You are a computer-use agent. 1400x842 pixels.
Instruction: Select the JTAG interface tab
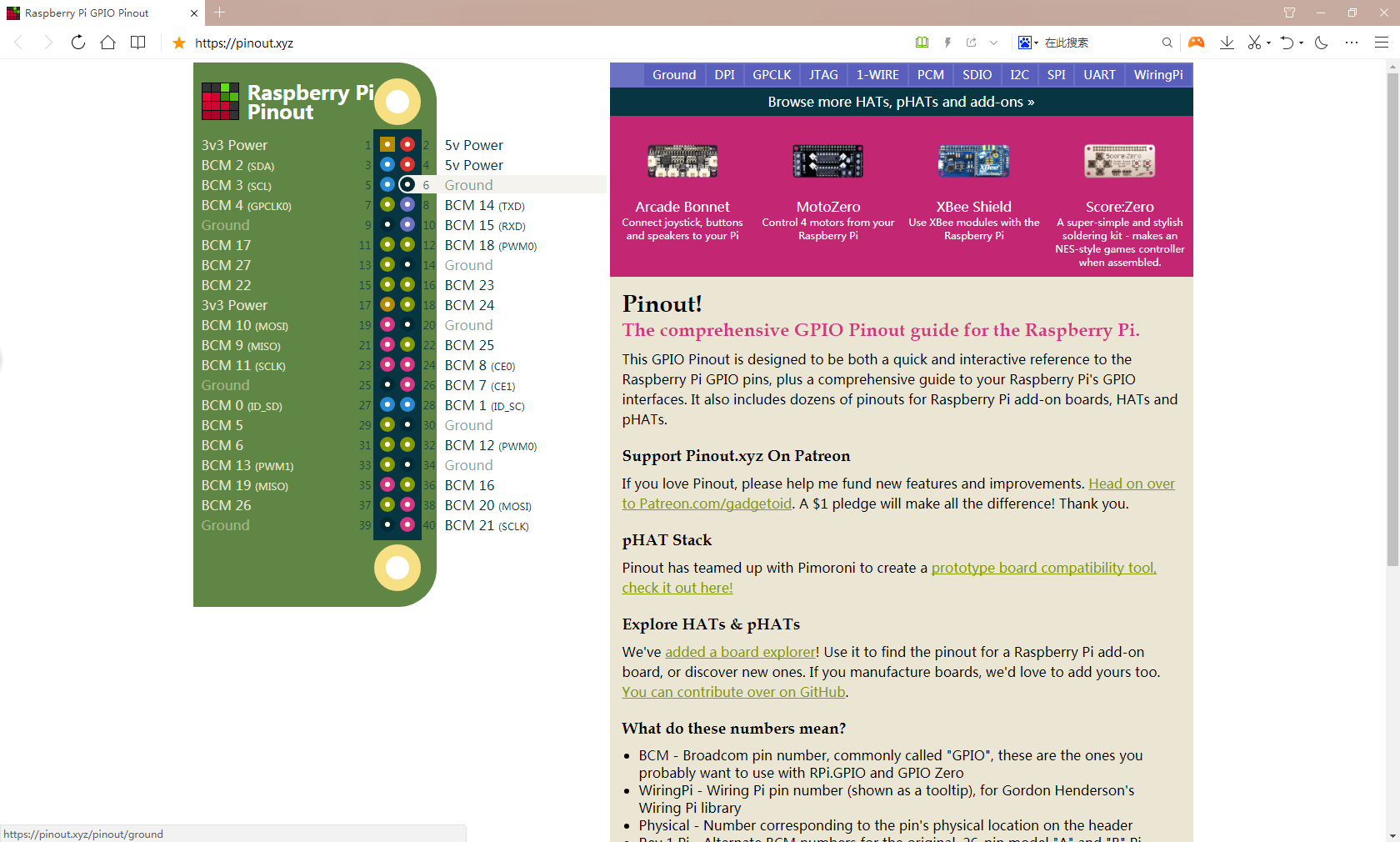pyautogui.click(x=823, y=74)
